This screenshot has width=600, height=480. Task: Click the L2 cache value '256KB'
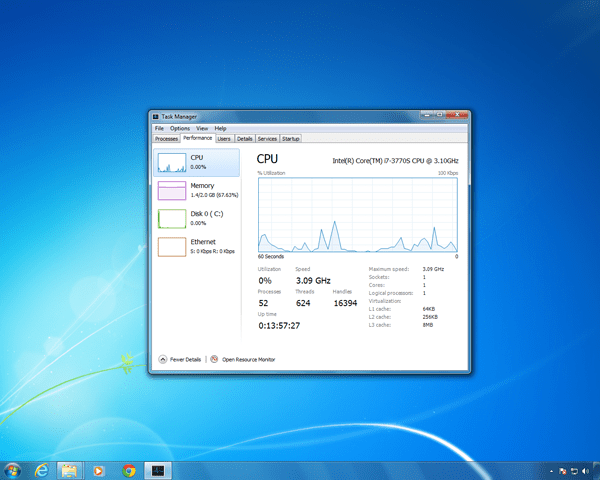click(430, 317)
